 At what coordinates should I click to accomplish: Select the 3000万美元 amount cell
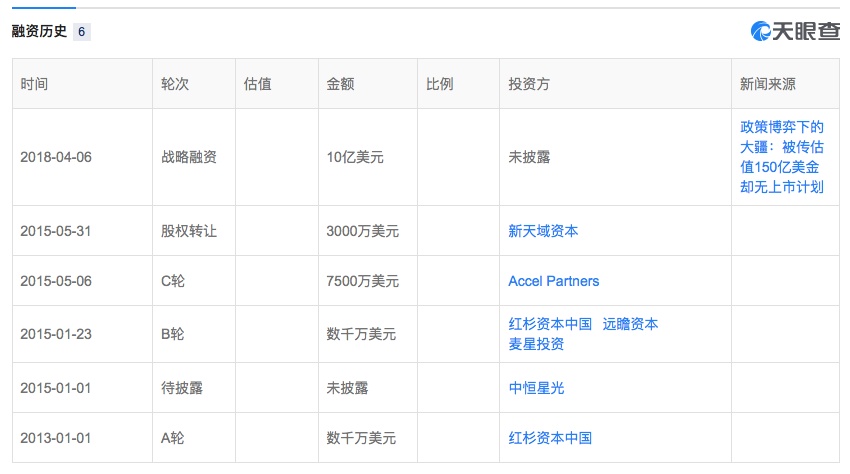pos(362,231)
